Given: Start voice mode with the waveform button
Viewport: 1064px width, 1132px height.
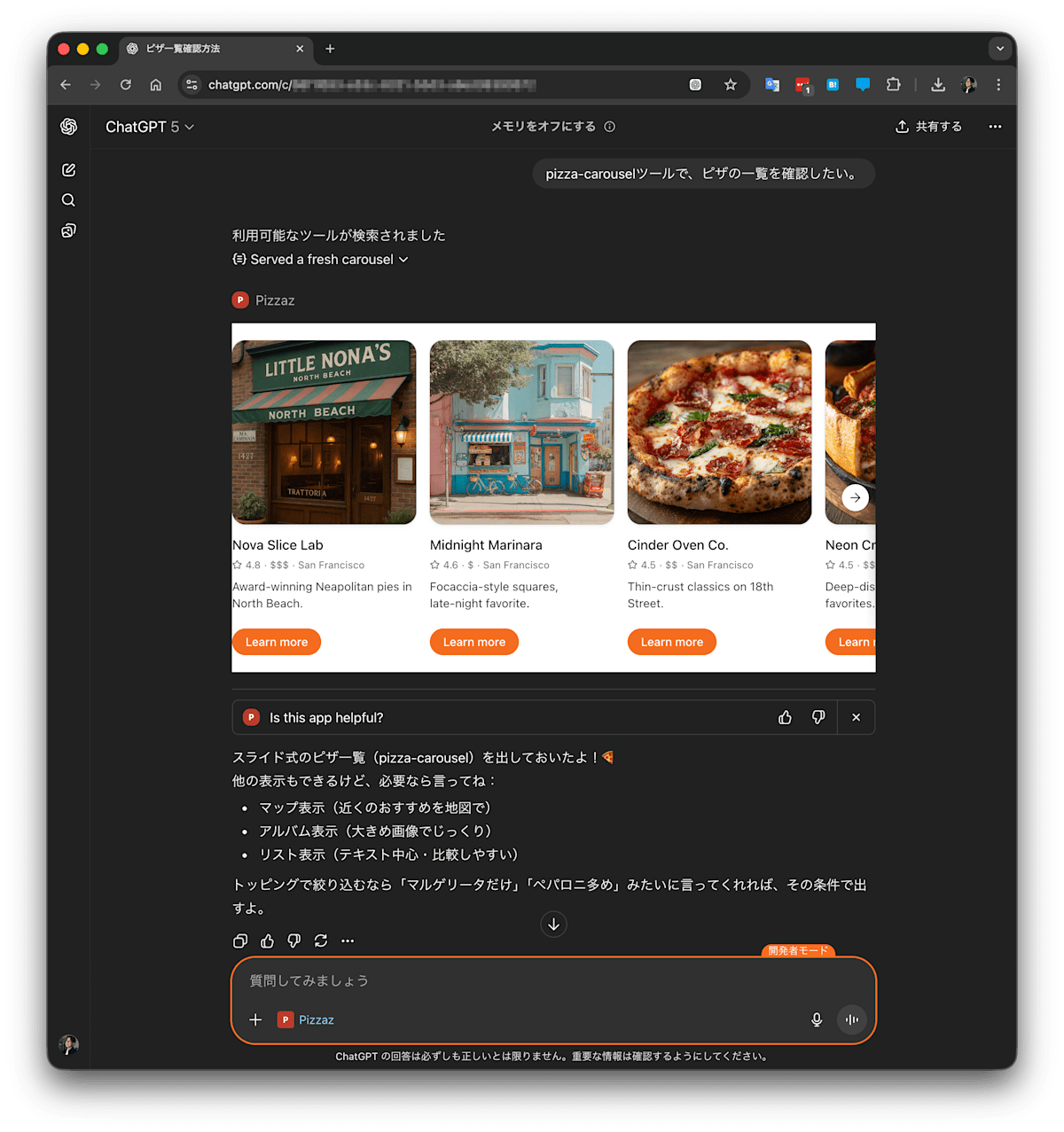Looking at the screenshot, I should 852,1019.
